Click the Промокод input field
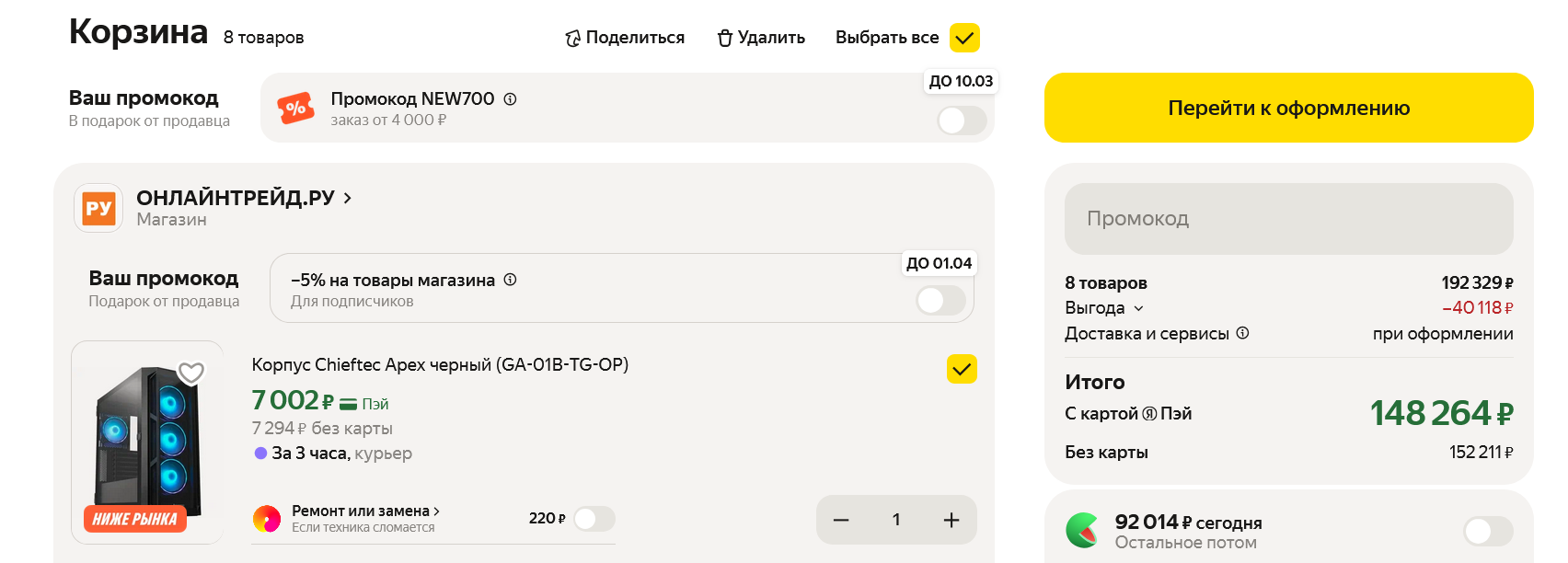Image resolution: width=1568 pixels, height=563 pixels. pos(1288,219)
